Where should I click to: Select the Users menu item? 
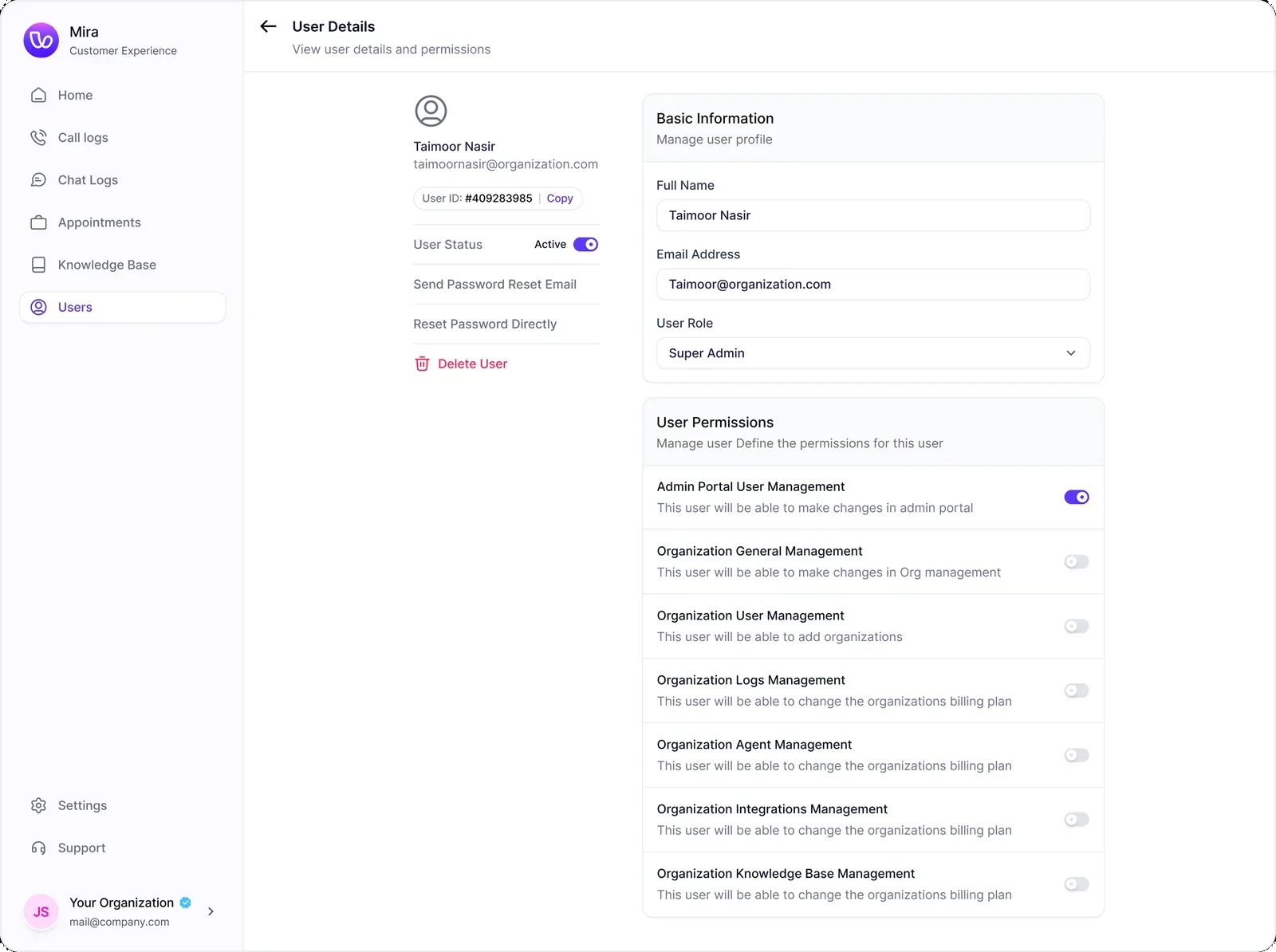(x=123, y=307)
